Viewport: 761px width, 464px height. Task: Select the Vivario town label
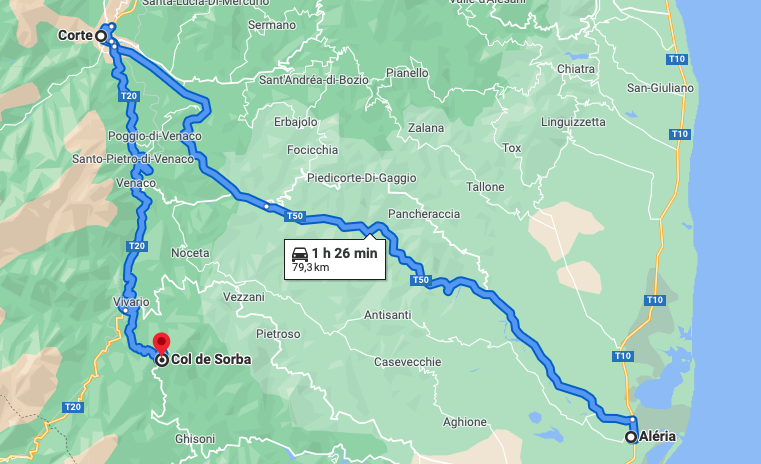[x=131, y=302]
